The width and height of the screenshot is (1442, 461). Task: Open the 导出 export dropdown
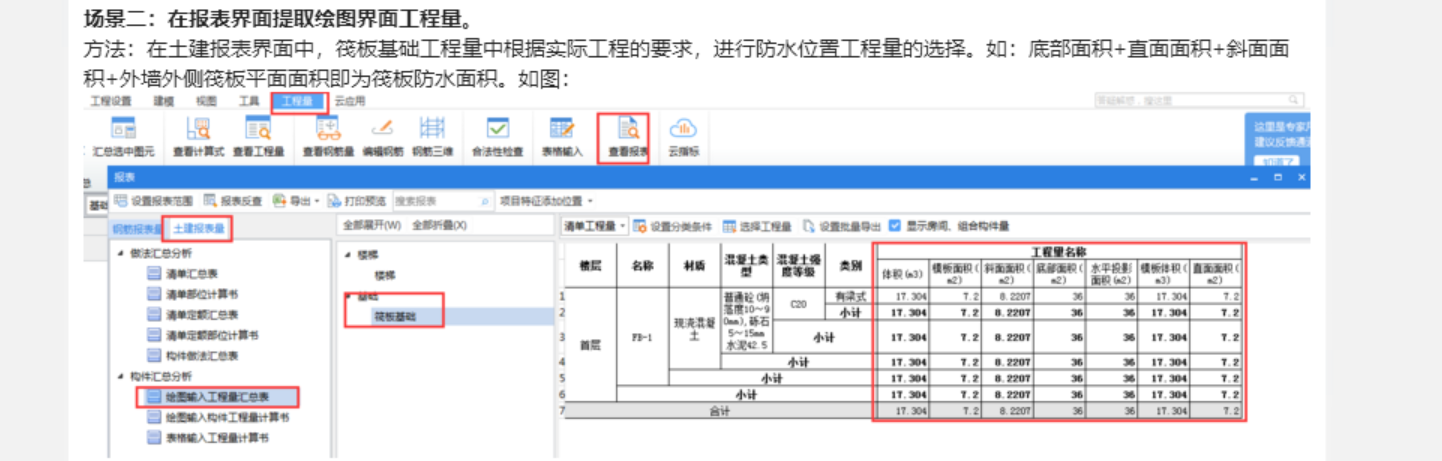(295, 200)
